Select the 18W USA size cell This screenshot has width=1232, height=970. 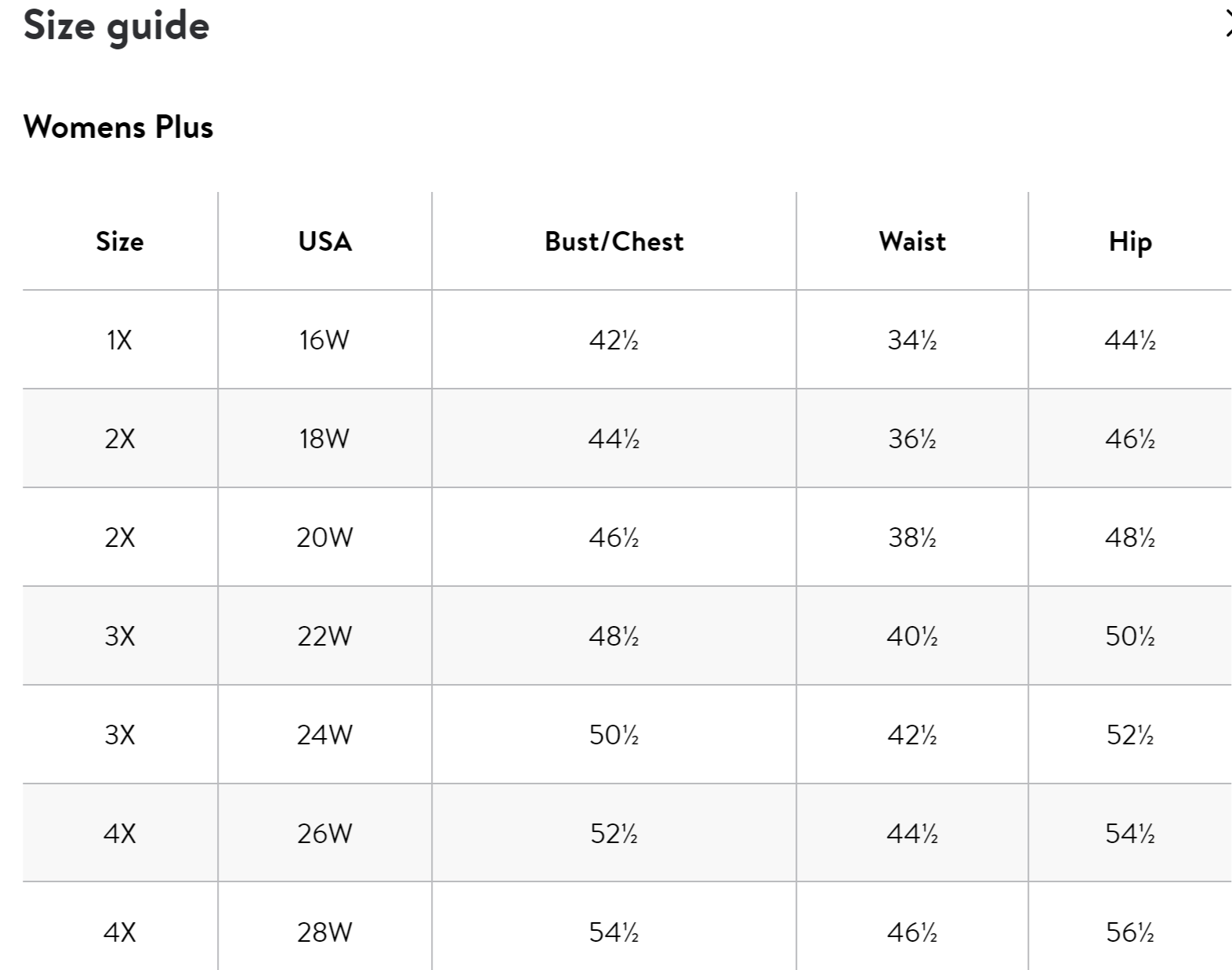[x=324, y=439]
